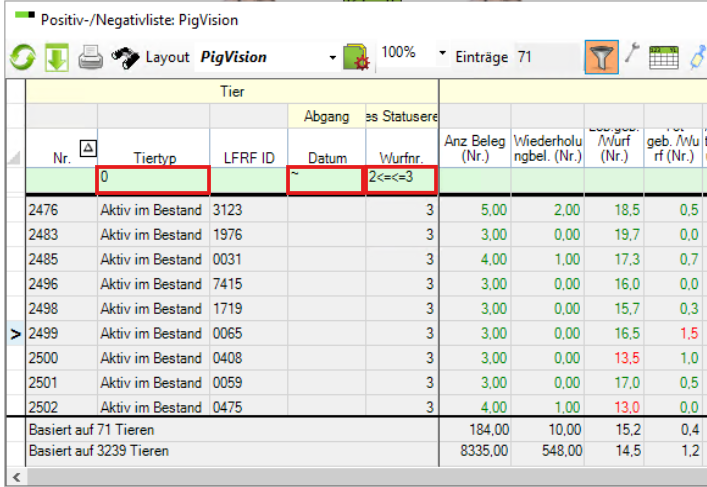Viewport: 707px width, 487px height.
Task: Click the row selector of row 2499
Action: (16, 334)
